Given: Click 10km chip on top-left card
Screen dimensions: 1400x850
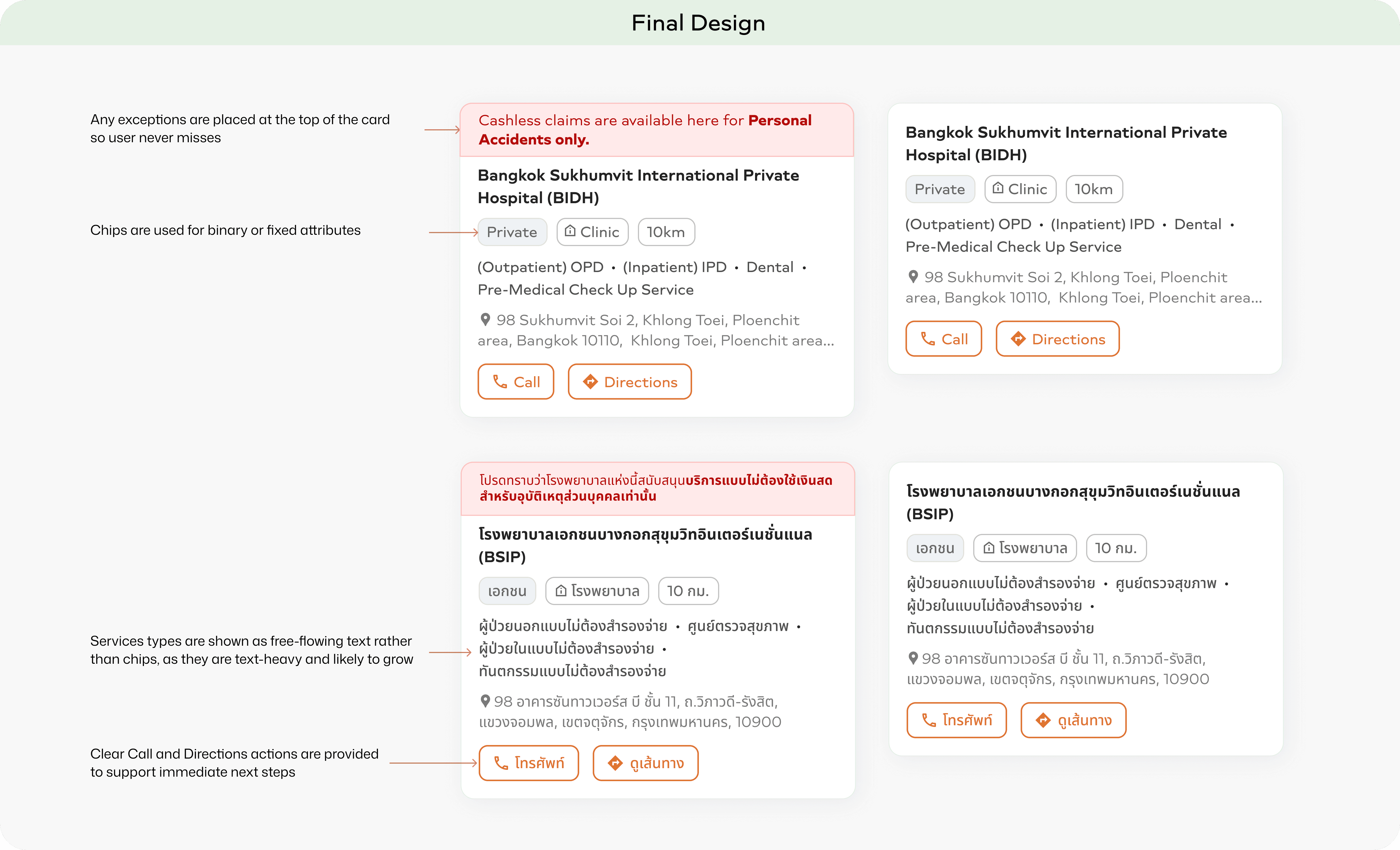Looking at the screenshot, I should 666,232.
